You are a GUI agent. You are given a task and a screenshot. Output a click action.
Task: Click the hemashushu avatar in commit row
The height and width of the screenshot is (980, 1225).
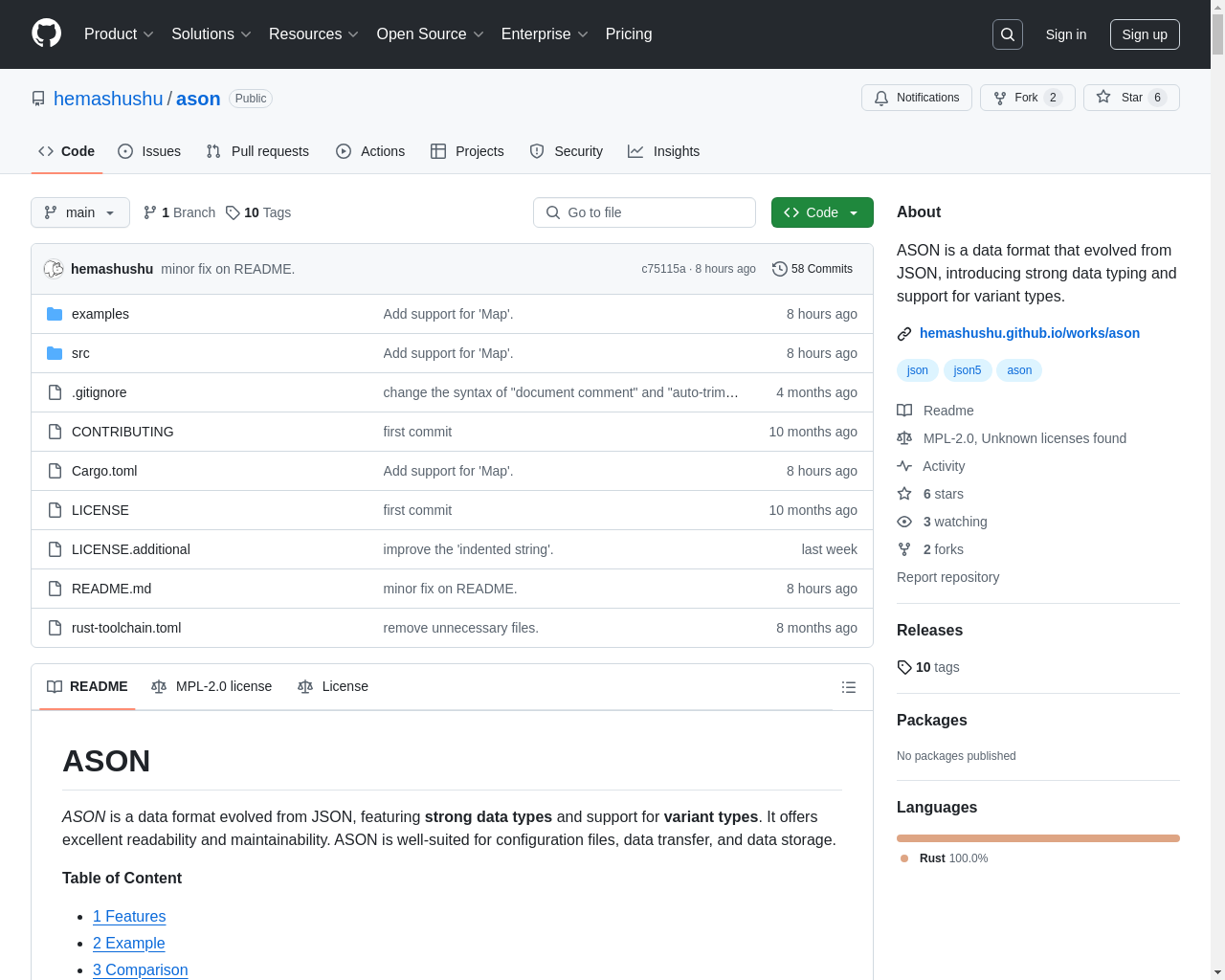pos(54,269)
